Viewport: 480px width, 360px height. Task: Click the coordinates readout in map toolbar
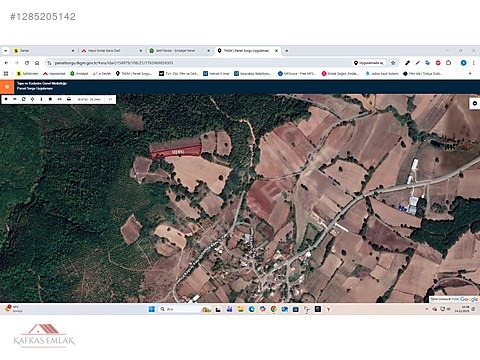[89, 99]
